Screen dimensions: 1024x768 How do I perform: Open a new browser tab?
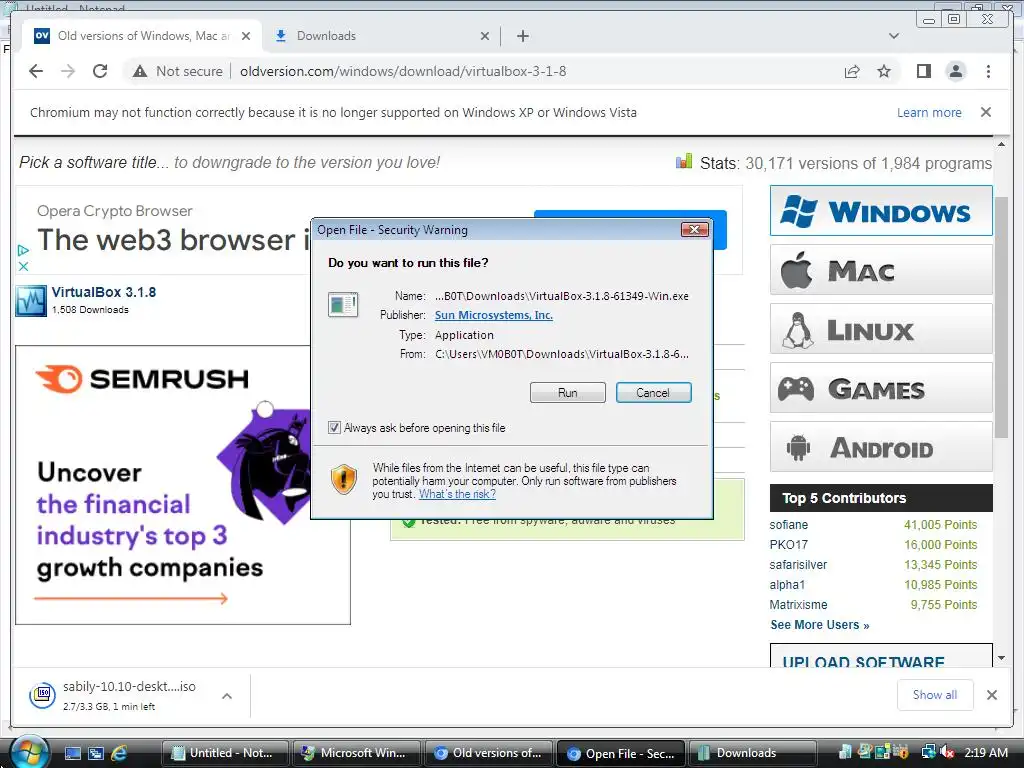pyautogui.click(x=522, y=36)
